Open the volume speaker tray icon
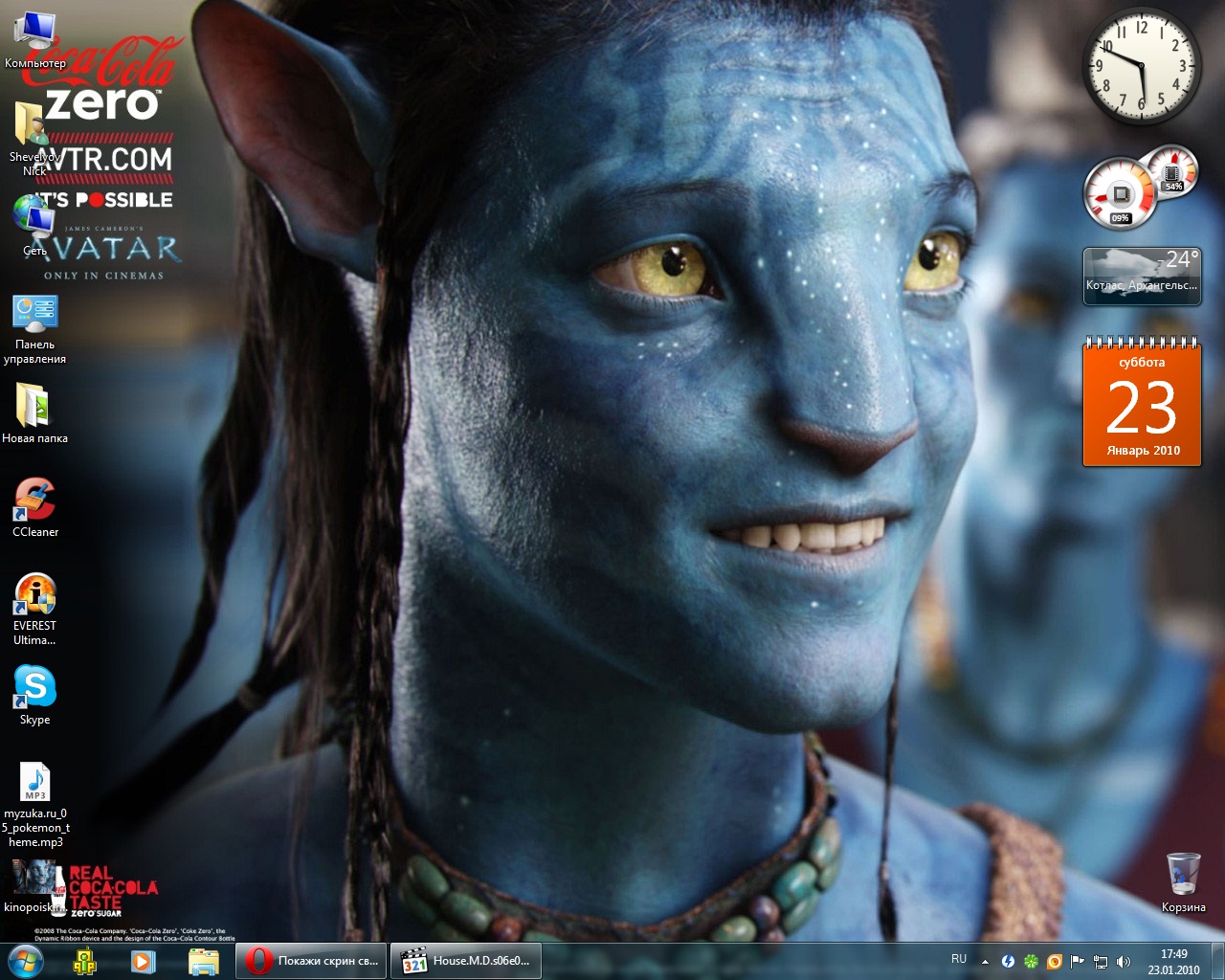The image size is (1225, 980). pos(1124,962)
